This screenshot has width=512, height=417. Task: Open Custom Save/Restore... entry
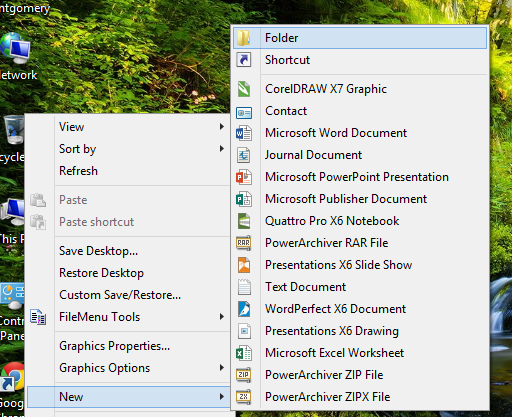[x=128, y=295]
